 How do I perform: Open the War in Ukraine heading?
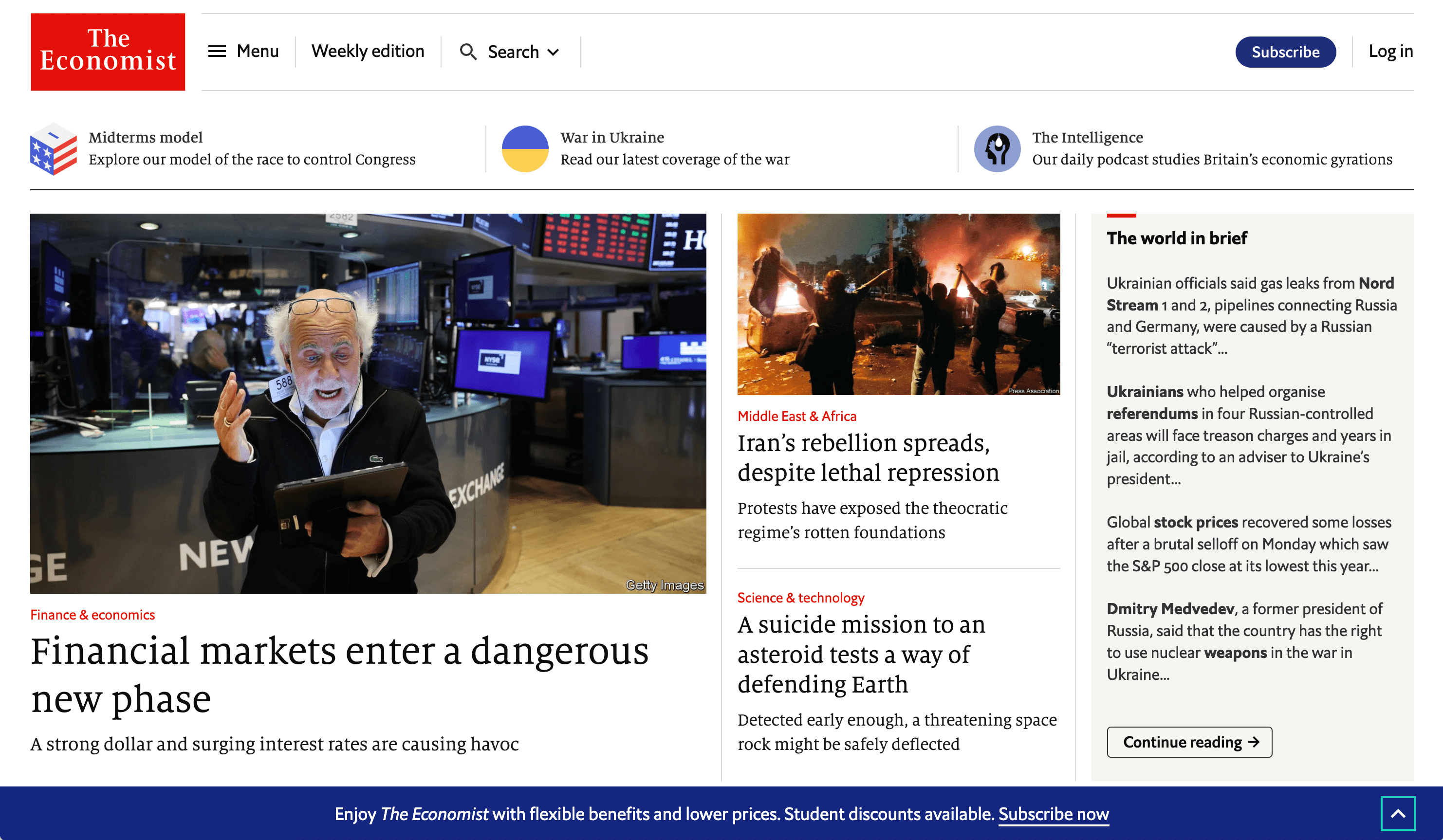(x=612, y=137)
